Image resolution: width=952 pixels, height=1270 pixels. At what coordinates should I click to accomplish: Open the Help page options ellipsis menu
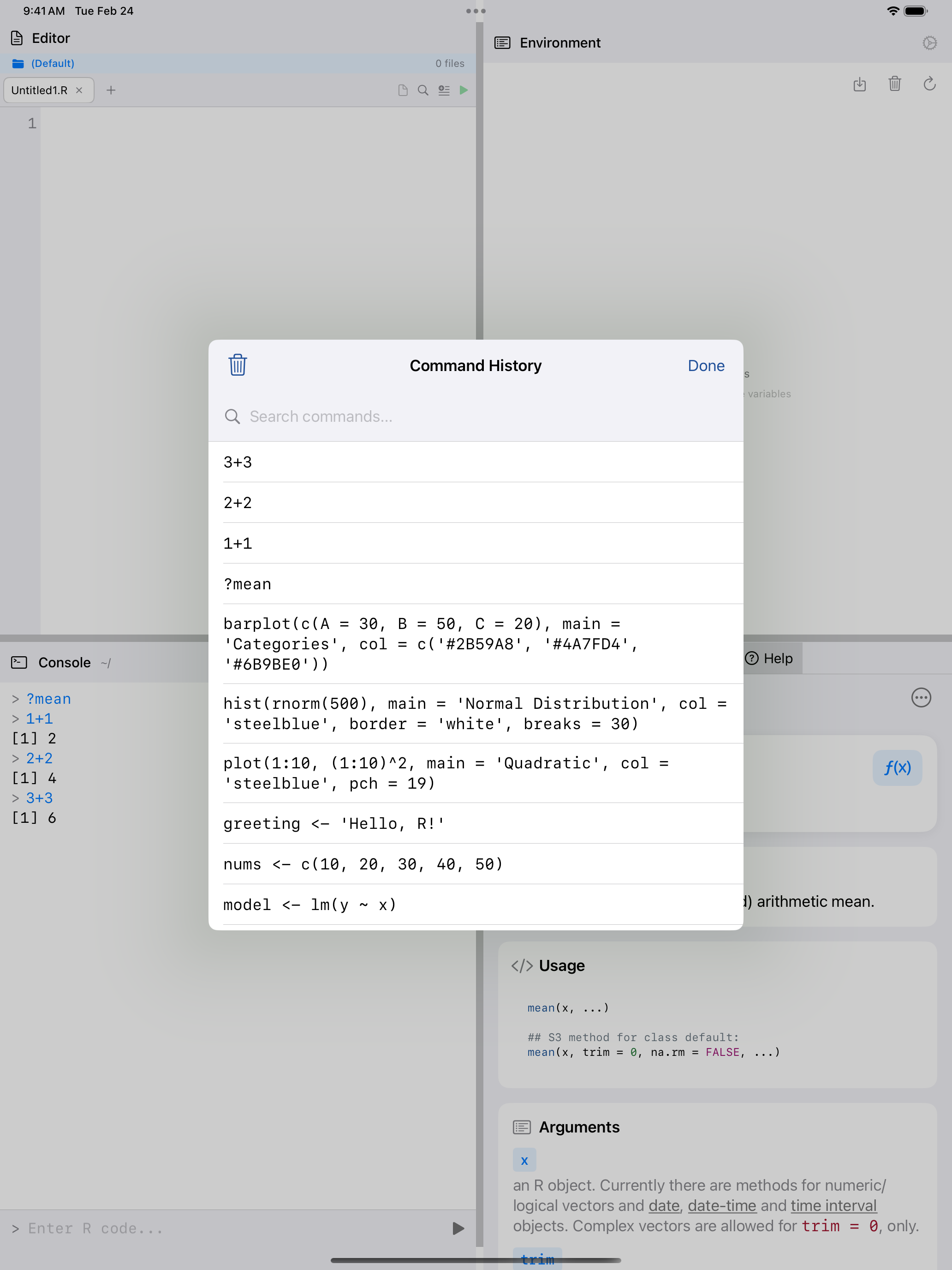(921, 698)
